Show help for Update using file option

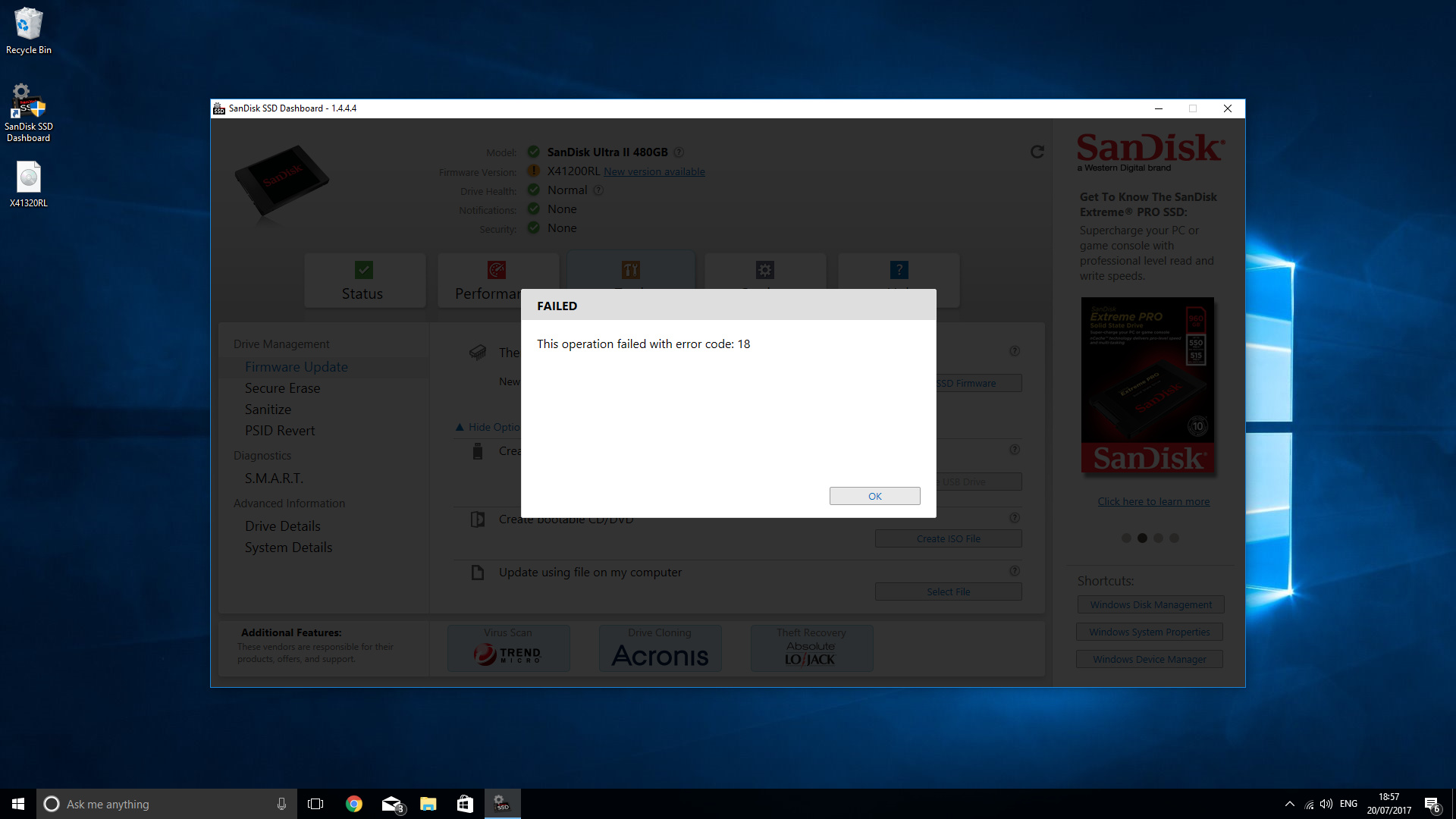click(x=1014, y=571)
